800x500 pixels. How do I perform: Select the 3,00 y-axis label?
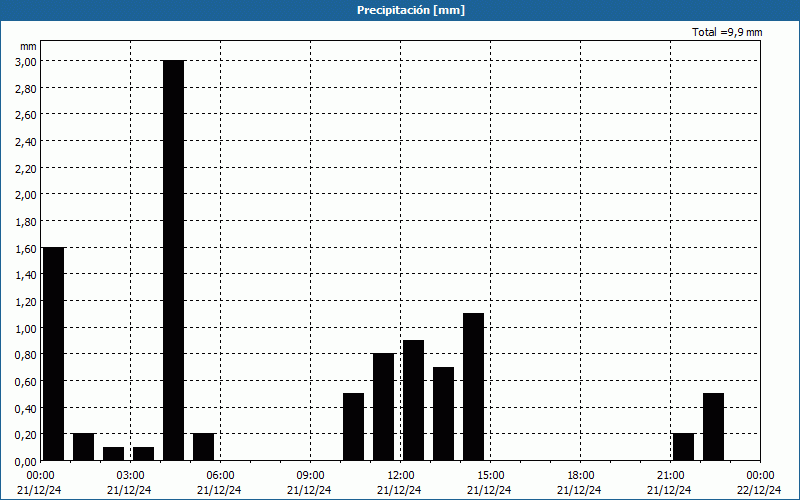click(26, 61)
